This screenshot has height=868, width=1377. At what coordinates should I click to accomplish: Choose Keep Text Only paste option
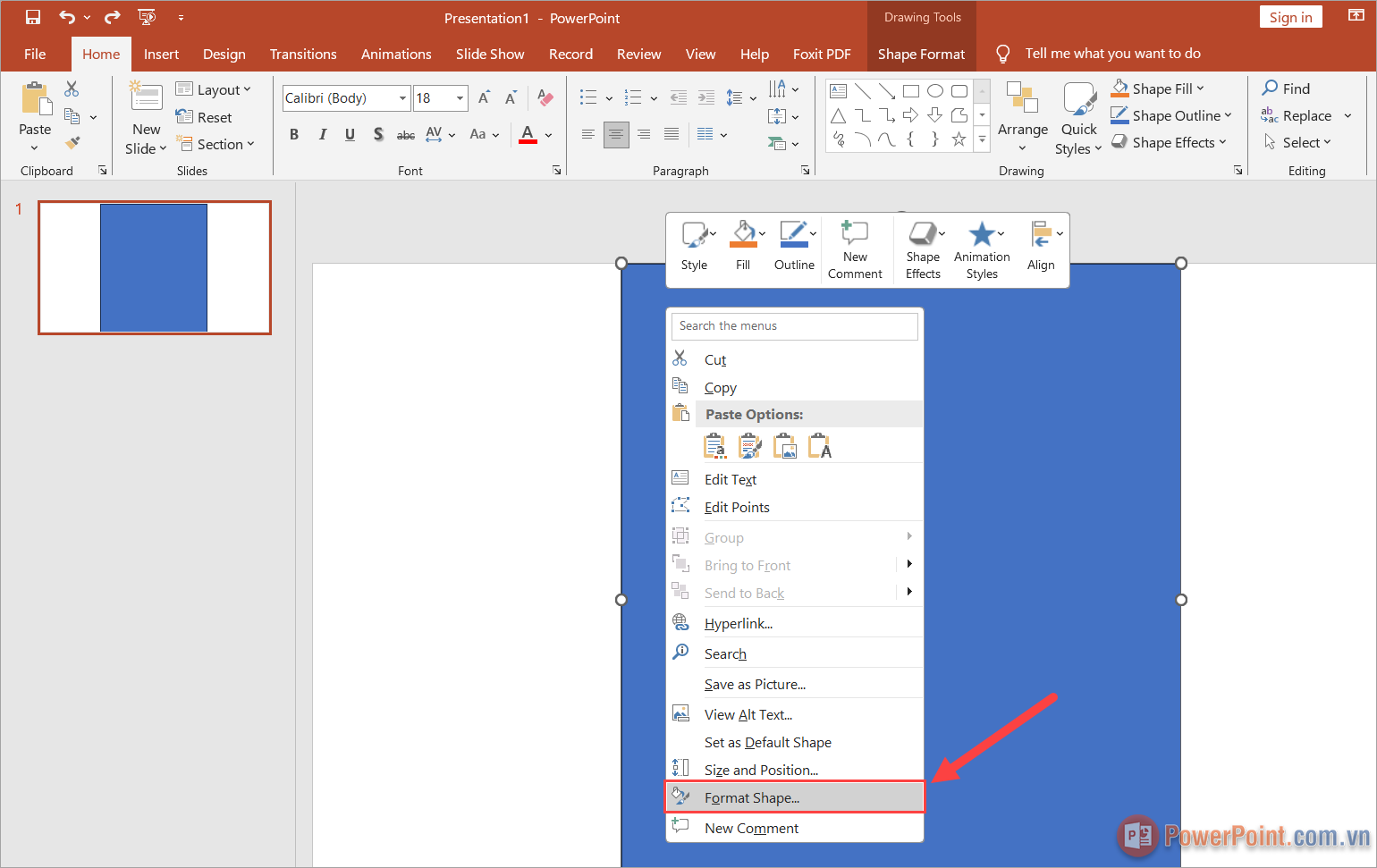(820, 445)
